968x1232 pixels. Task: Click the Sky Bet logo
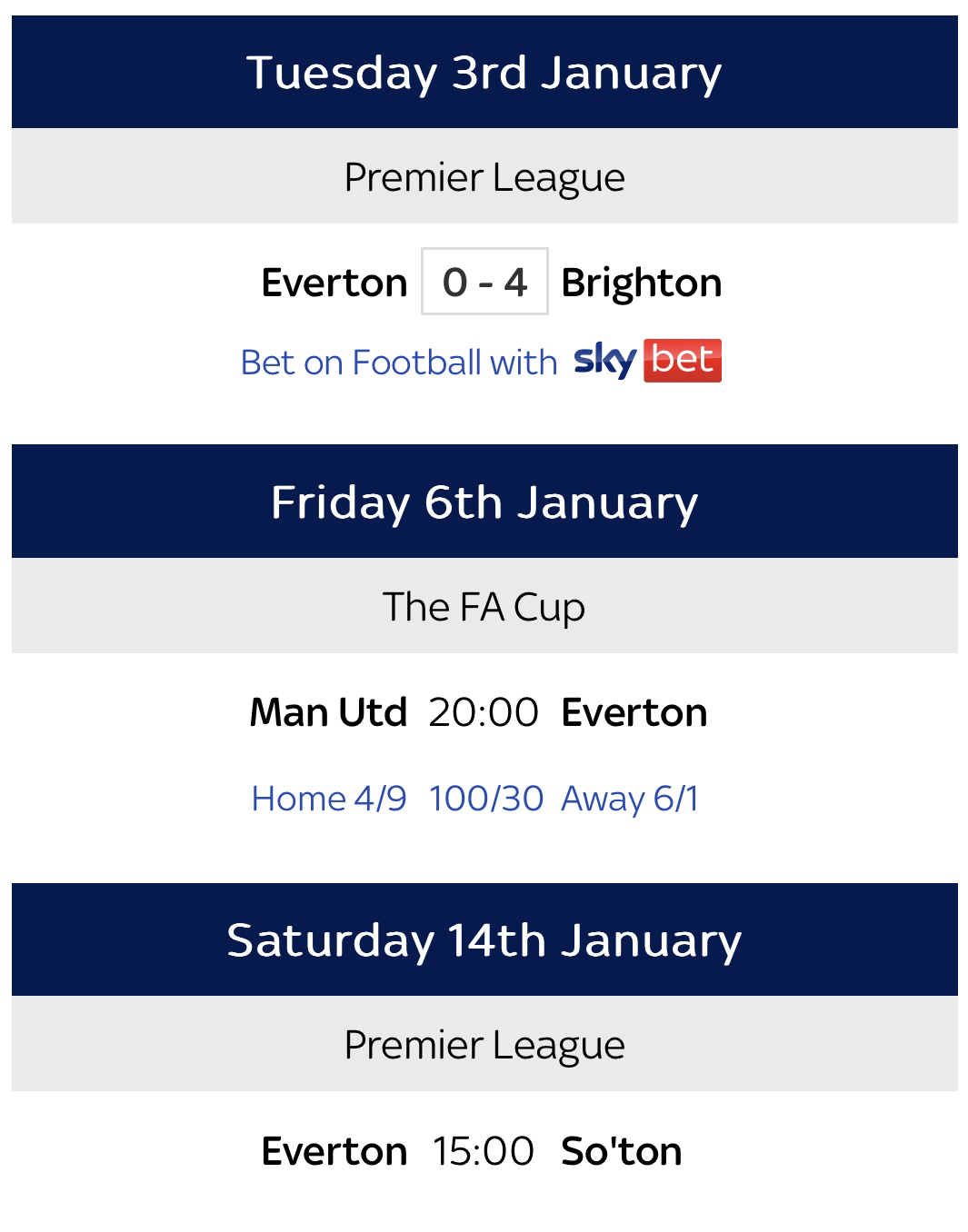(647, 361)
